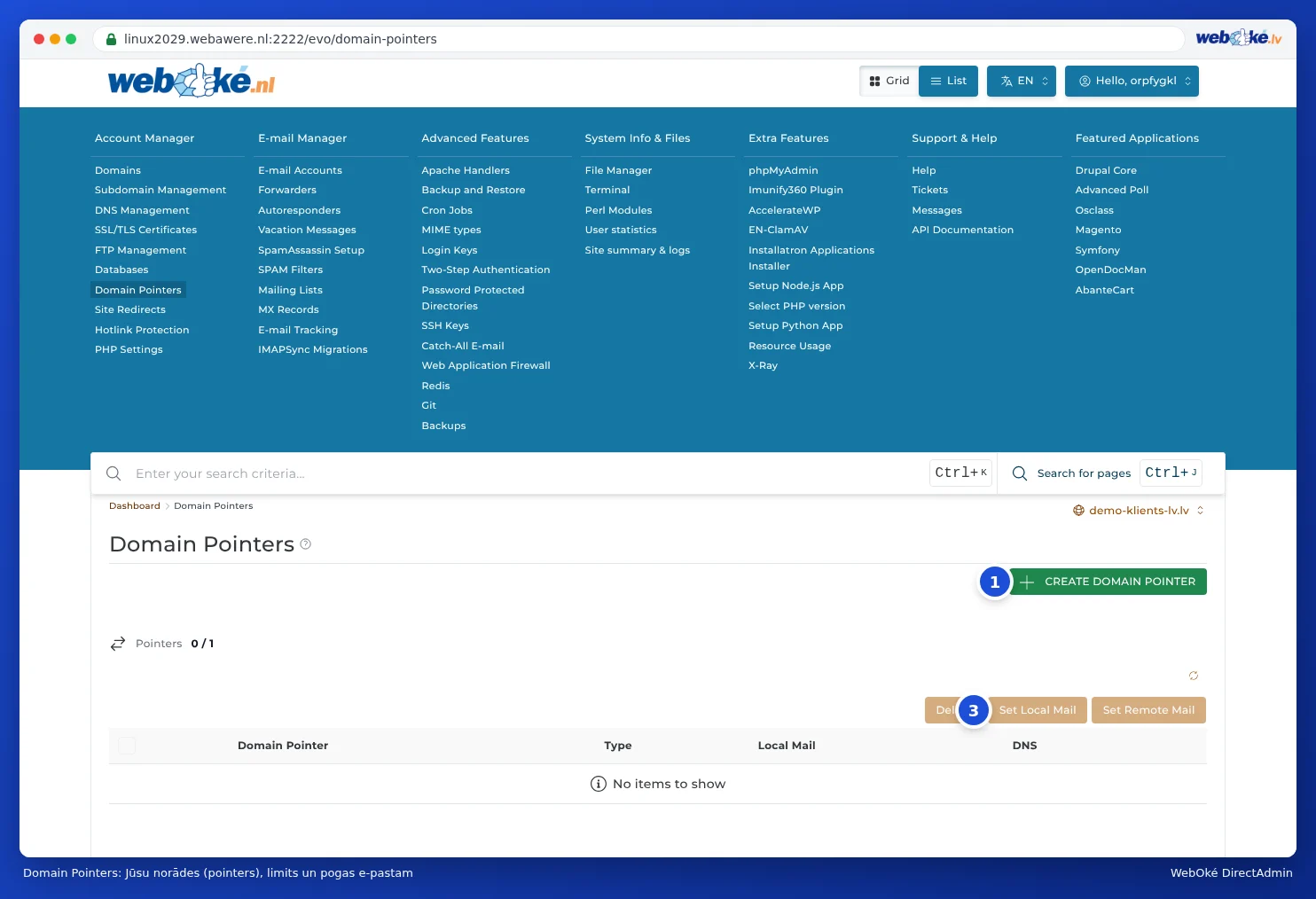Click the help question mark beside Domain Pointers
The width and height of the screenshot is (1316, 899).
(x=306, y=544)
